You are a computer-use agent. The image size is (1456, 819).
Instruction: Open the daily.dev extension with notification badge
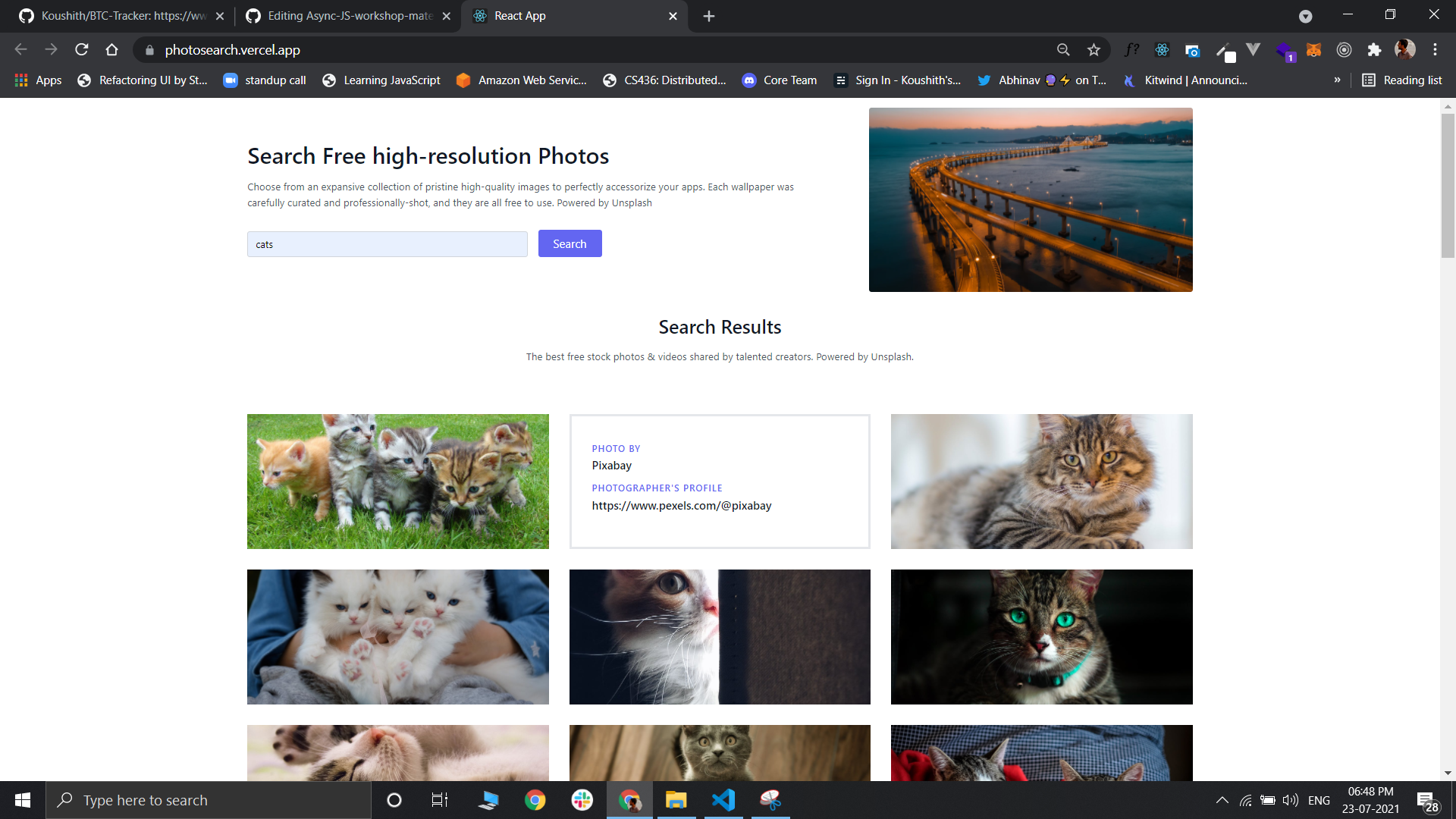tap(1285, 49)
